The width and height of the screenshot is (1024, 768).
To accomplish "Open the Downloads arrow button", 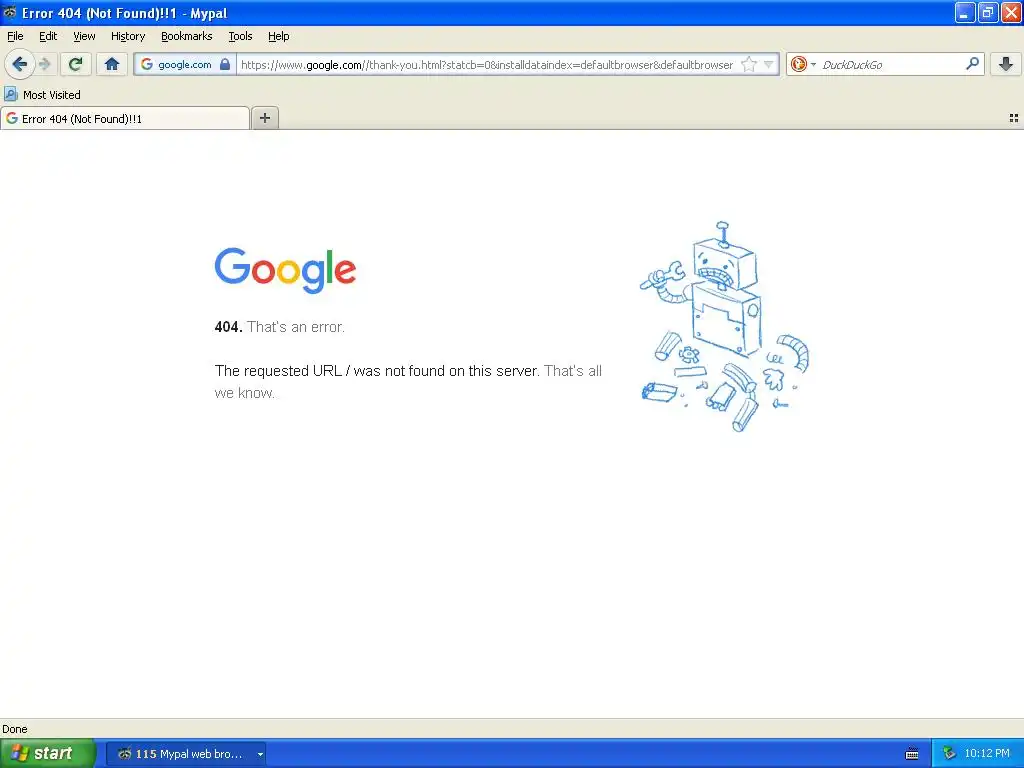I will point(1006,64).
